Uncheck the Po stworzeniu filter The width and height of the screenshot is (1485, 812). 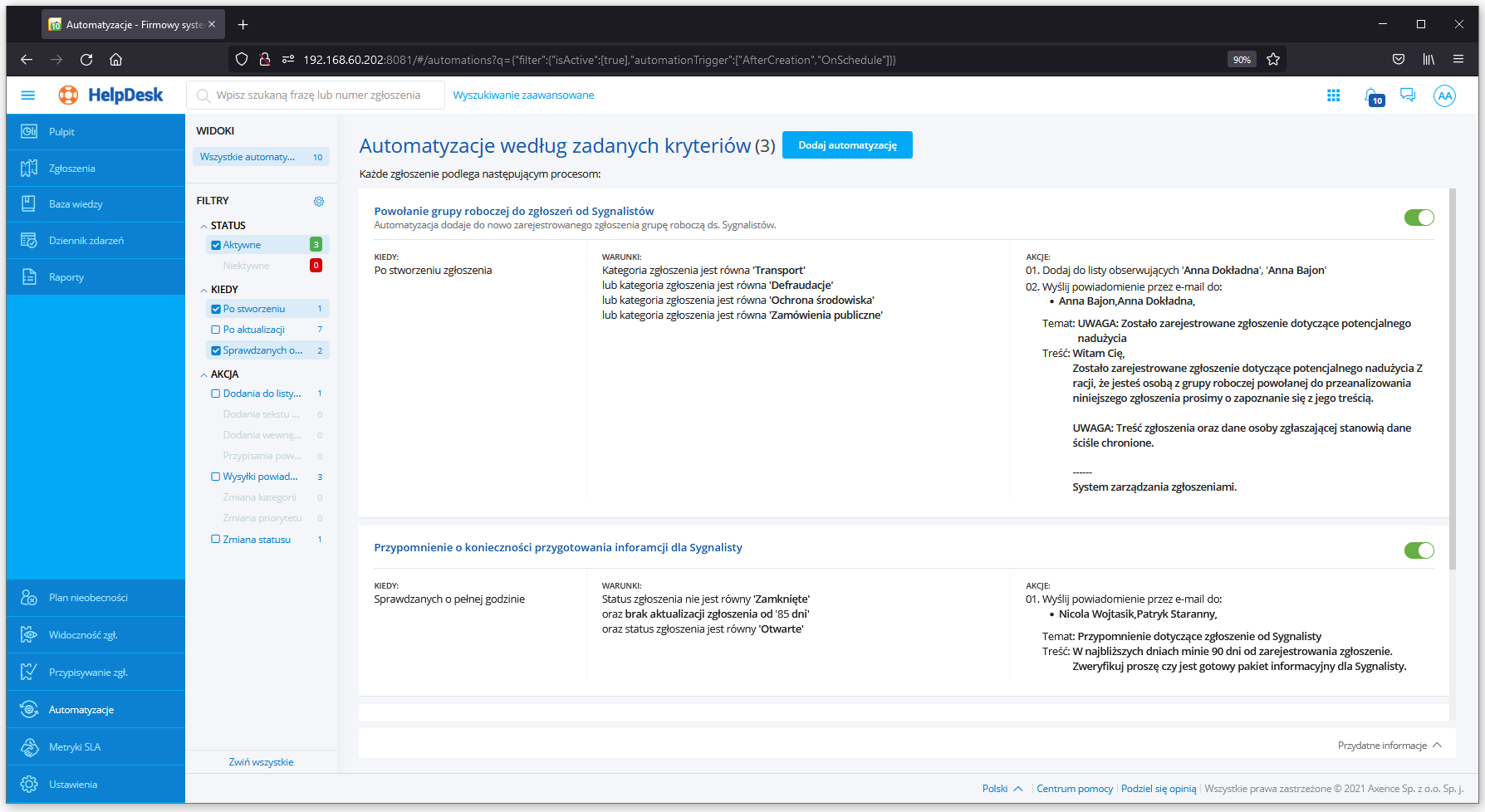(216, 309)
